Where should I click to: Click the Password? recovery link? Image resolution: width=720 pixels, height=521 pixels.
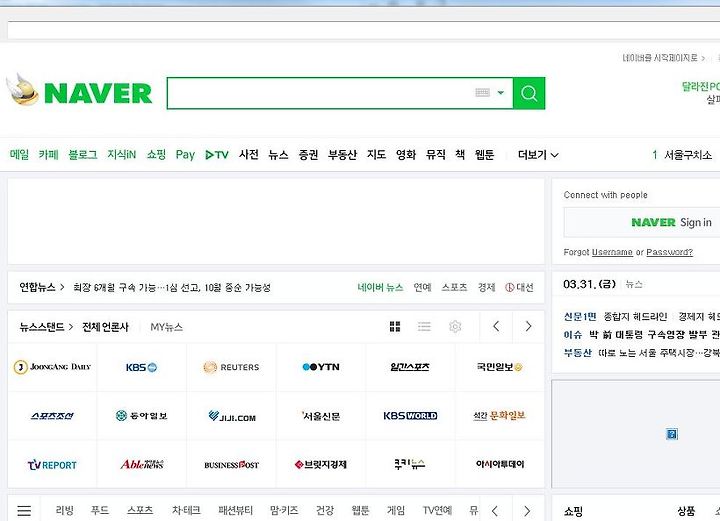pos(669,252)
